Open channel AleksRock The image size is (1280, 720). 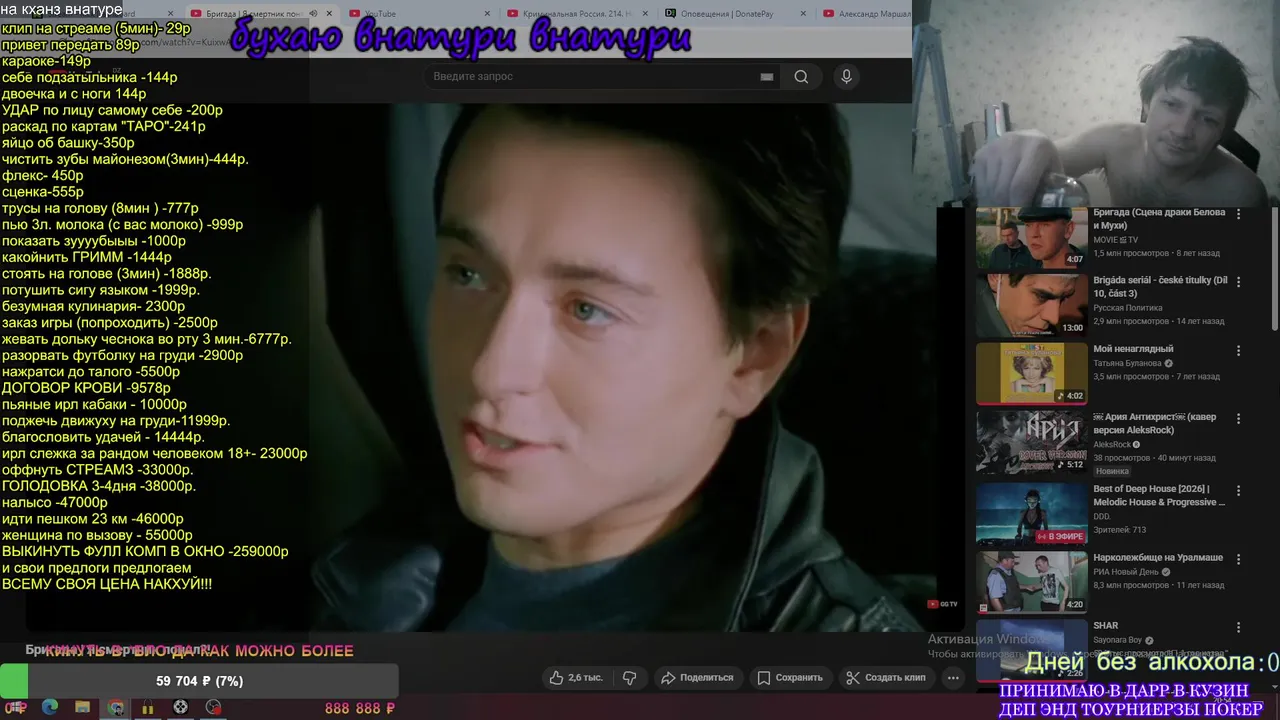pos(1112,445)
